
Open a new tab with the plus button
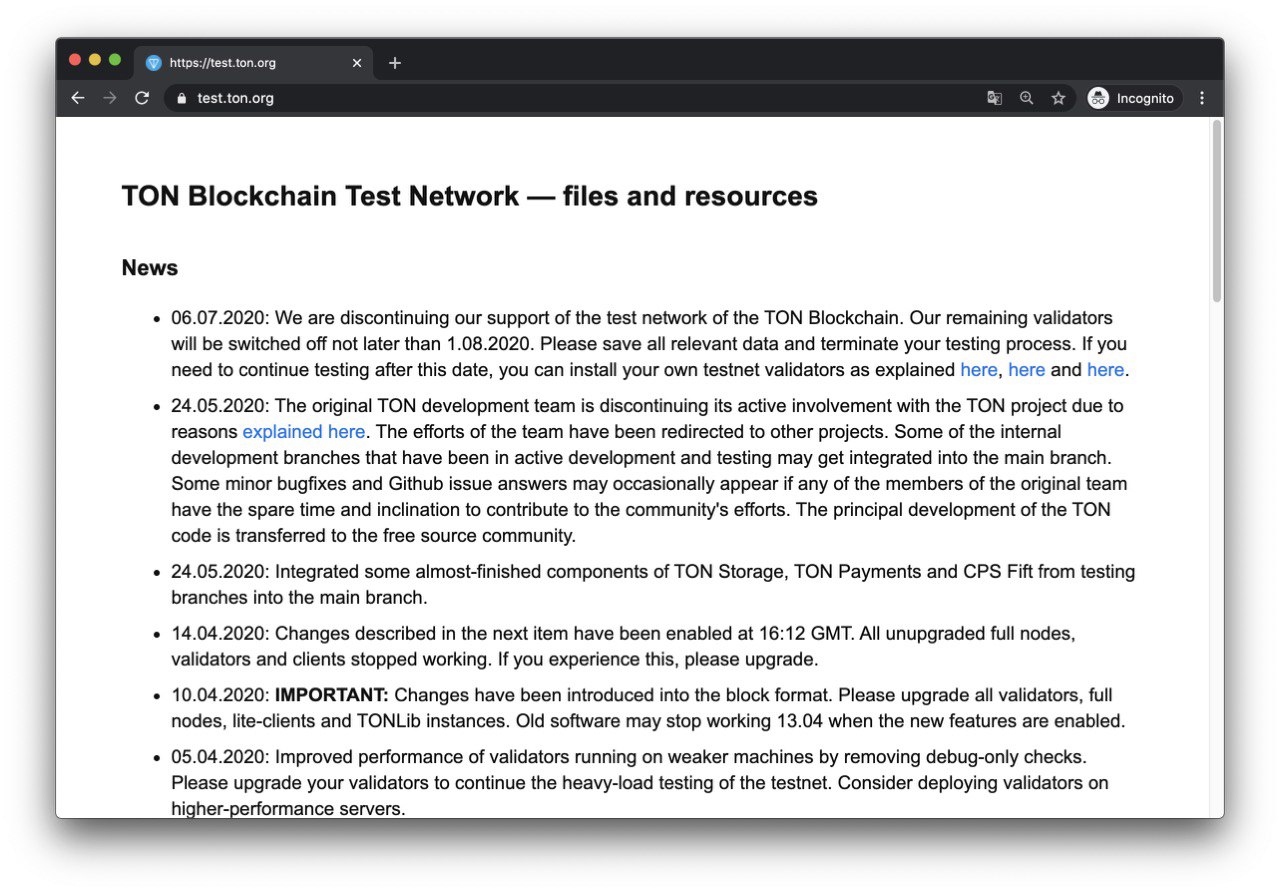click(395, 63)
